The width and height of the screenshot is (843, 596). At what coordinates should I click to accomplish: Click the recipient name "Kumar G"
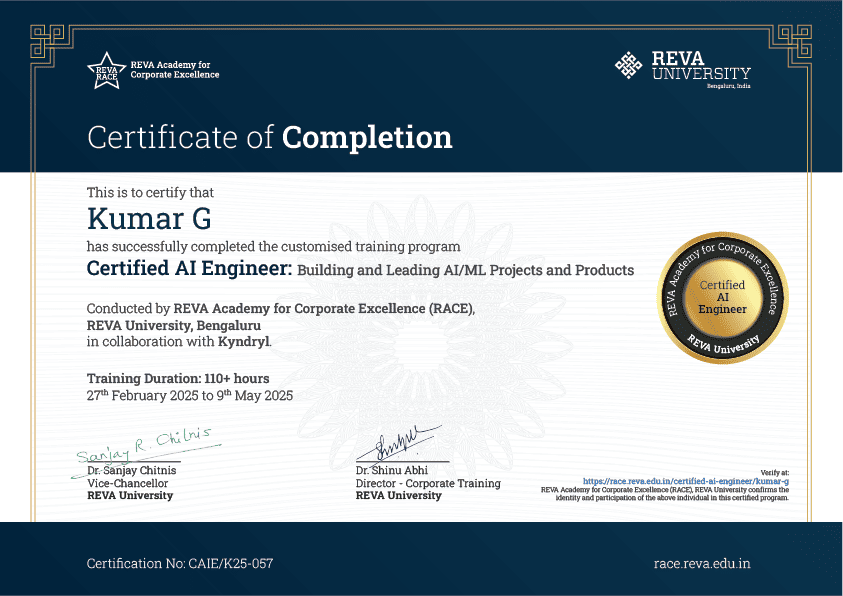point(149,218)
